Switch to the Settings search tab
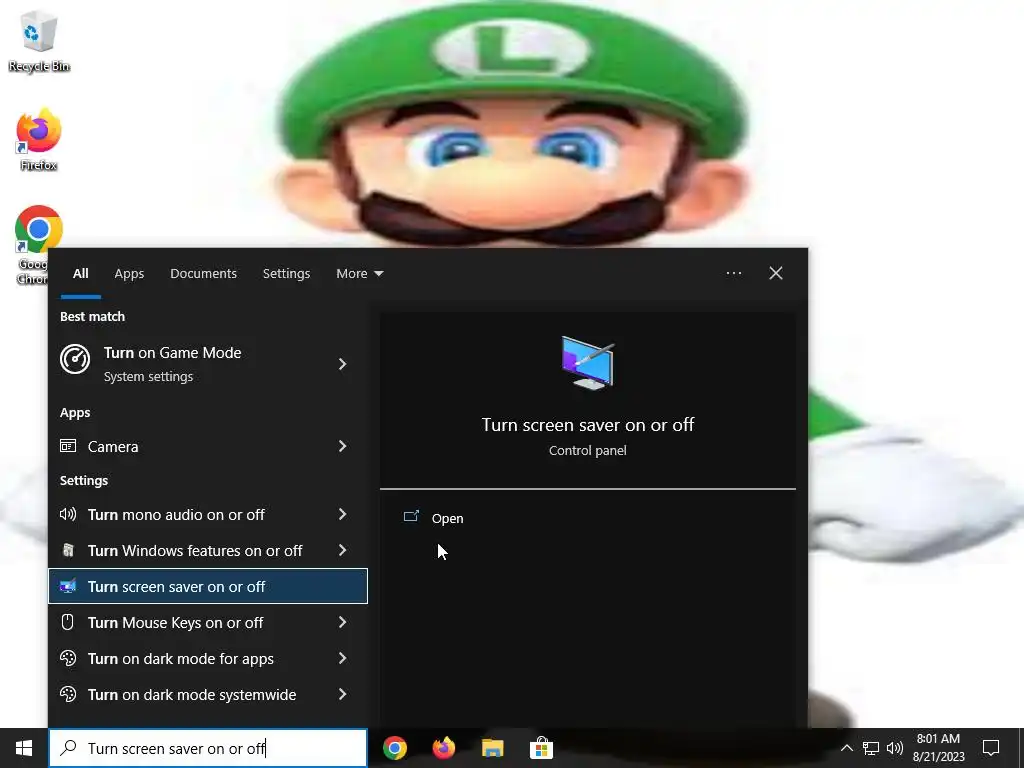 pyautogui.click(x=286, y=274)
